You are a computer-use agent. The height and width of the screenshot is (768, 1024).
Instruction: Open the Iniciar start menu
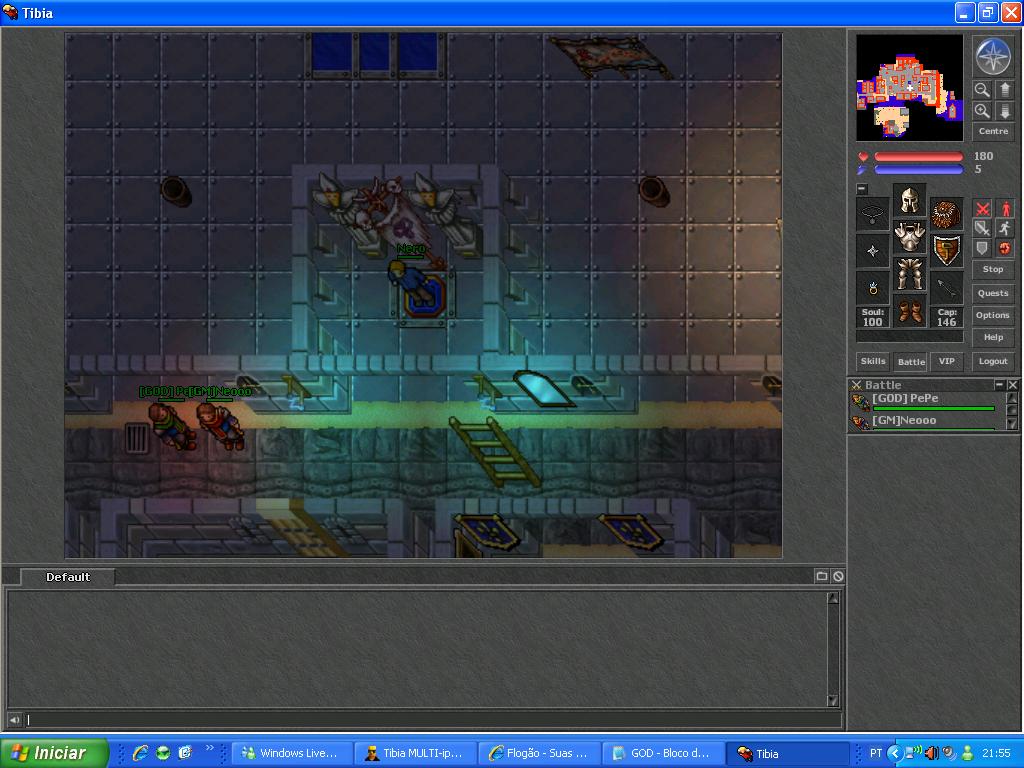[x=54, y=753]
